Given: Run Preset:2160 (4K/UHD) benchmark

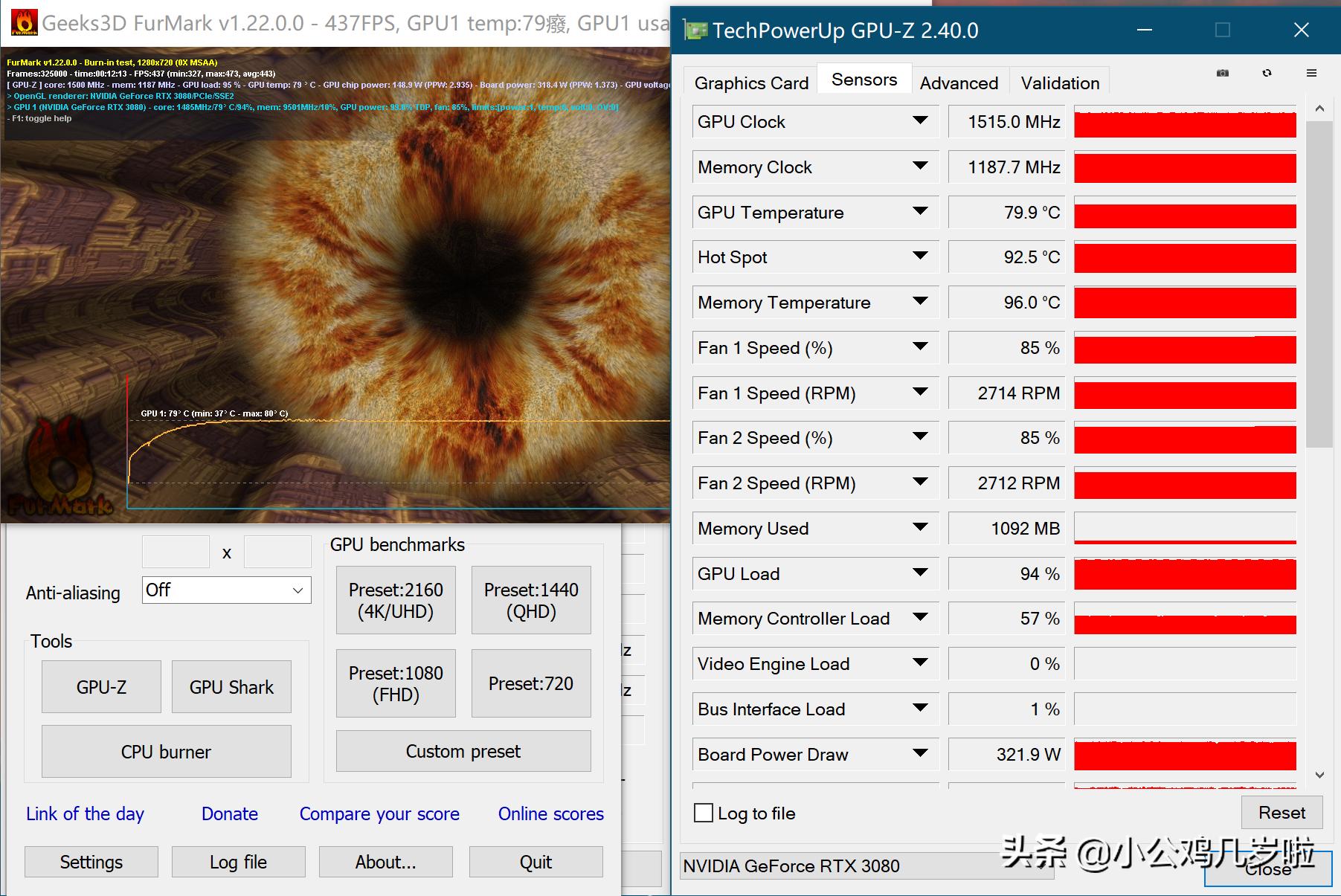Looking at the screenshot, I should [396, 600].
